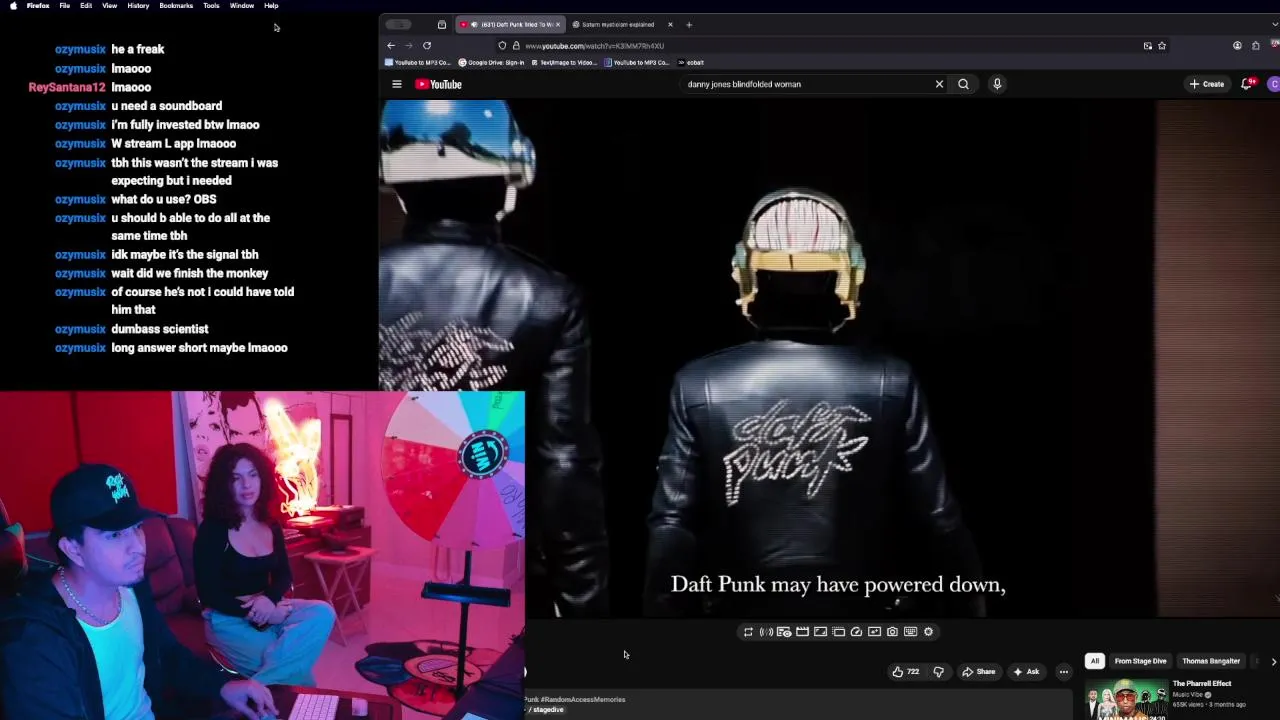Click the audio boost icon in player toolbar

pos(766,632)
